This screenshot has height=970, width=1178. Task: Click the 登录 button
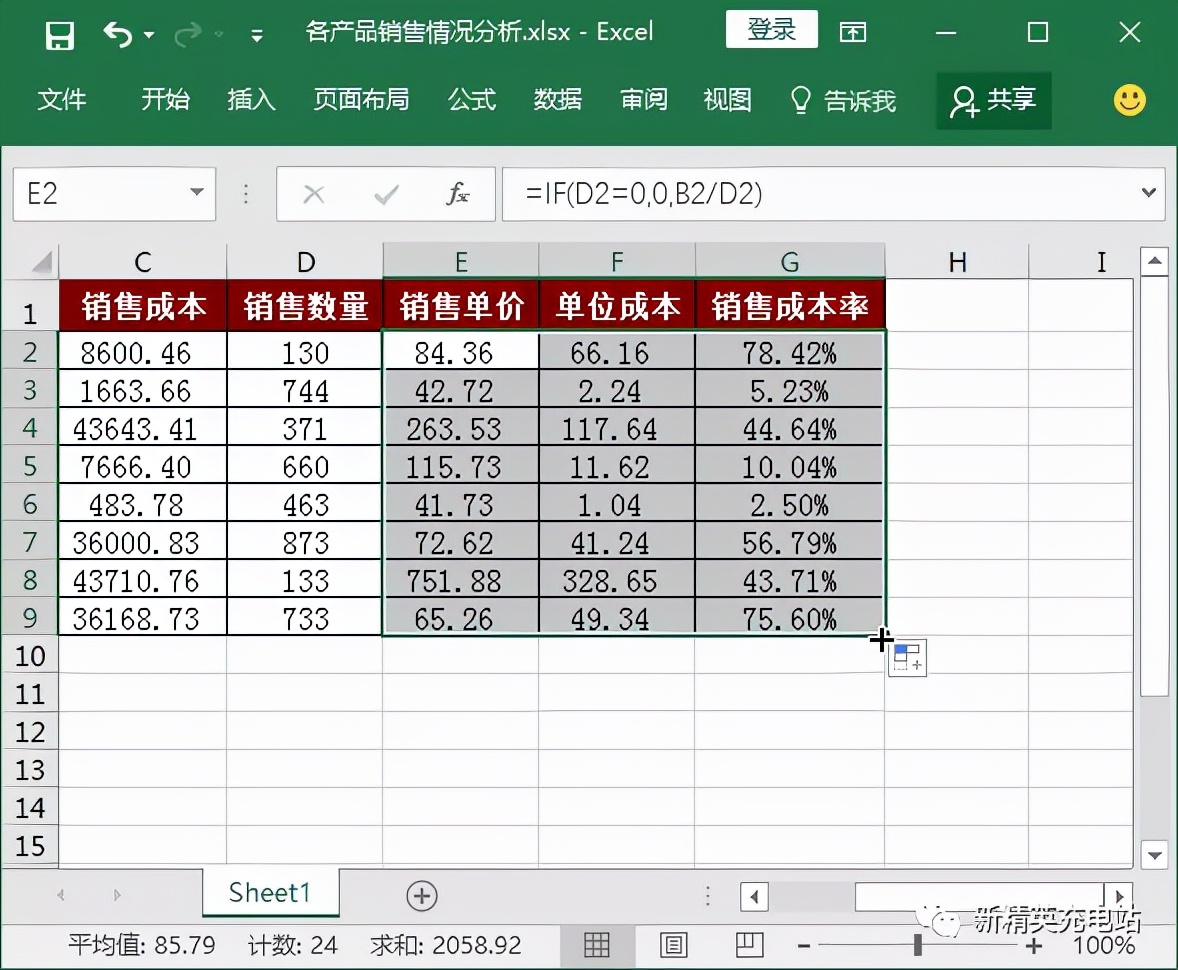tap(771, 29)
